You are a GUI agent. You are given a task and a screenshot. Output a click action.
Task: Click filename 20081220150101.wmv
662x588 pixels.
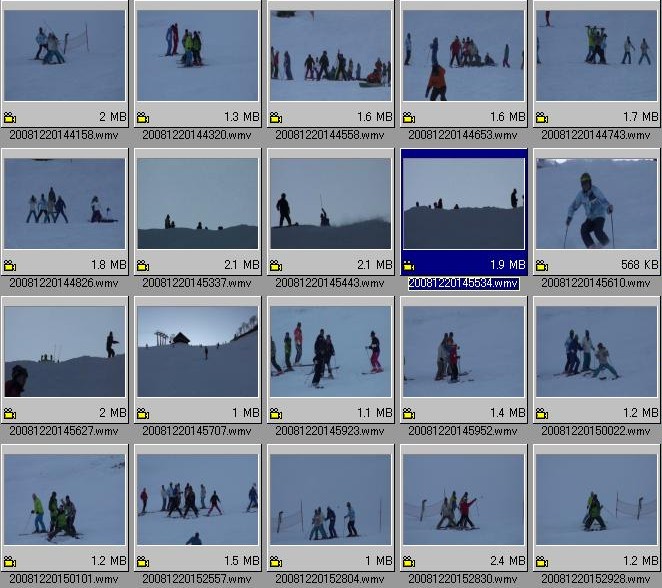[x=64, y=579]
